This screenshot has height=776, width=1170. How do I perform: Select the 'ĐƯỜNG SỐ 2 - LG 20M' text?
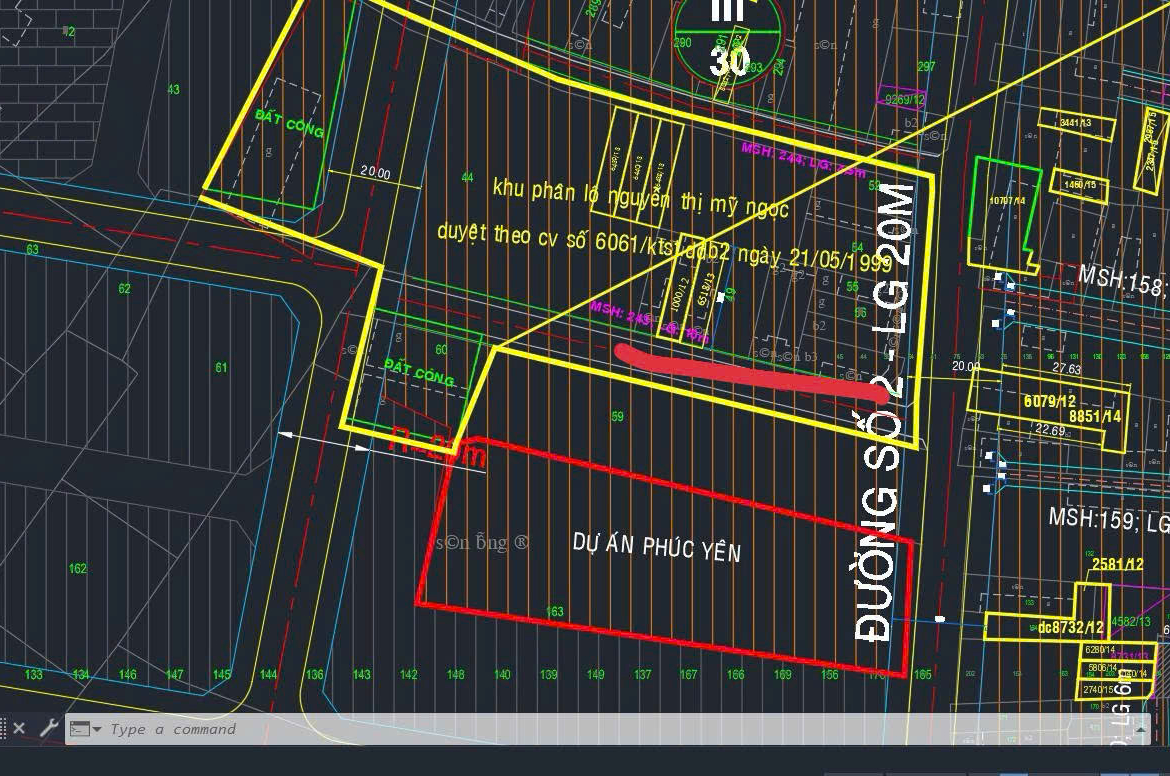[x=887, y=410]
